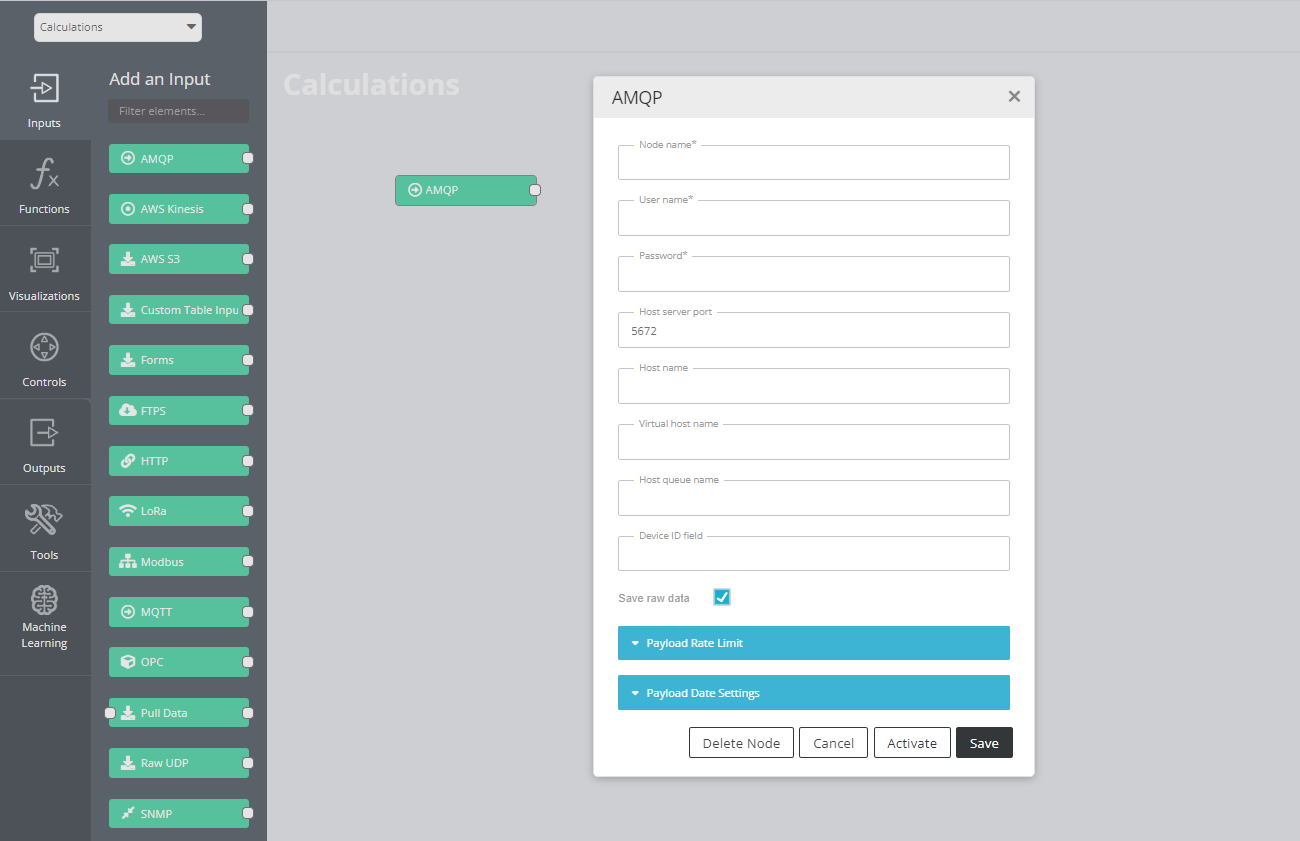
Task: Select the LoRa input element
Action: click(x=179, y=511)
